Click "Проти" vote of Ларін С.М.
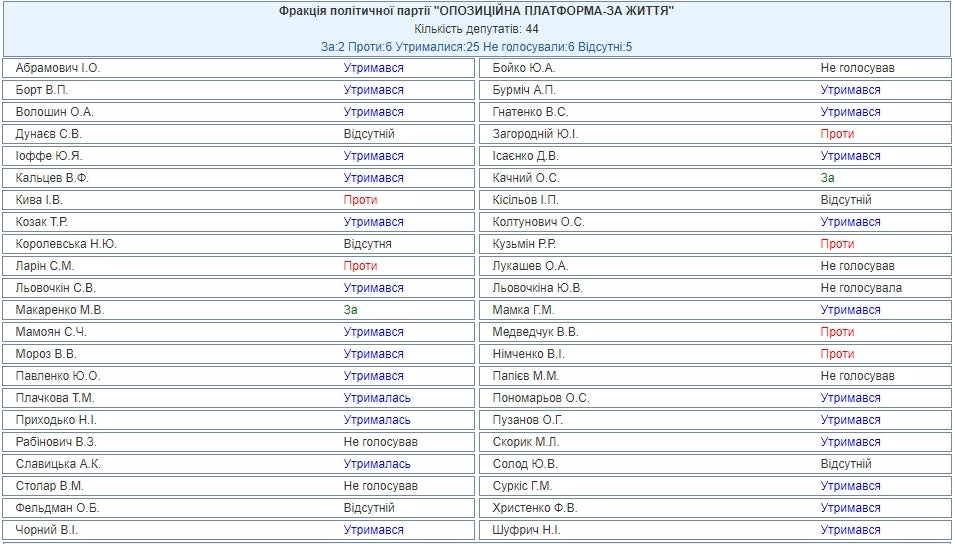The image size is (955, 544). 360,266
